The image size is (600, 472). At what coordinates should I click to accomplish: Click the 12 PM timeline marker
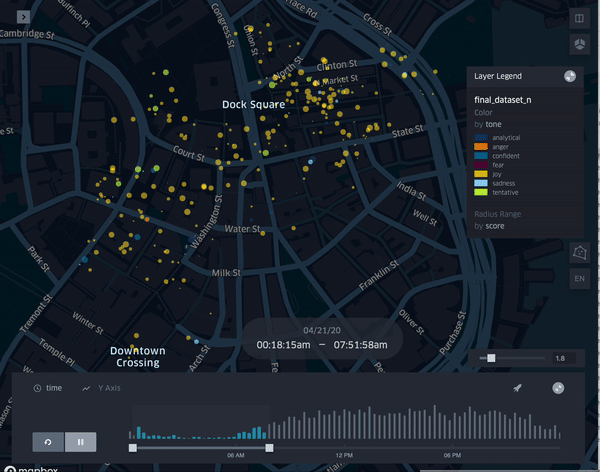[x=344, y=455]
